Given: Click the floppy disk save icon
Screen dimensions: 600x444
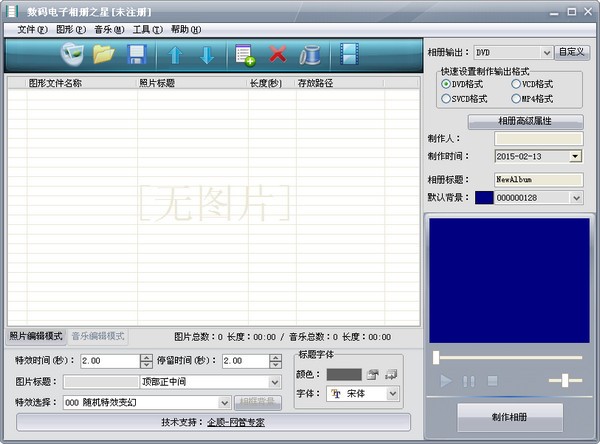Looking at the screenshot, I should pos(137,54).
